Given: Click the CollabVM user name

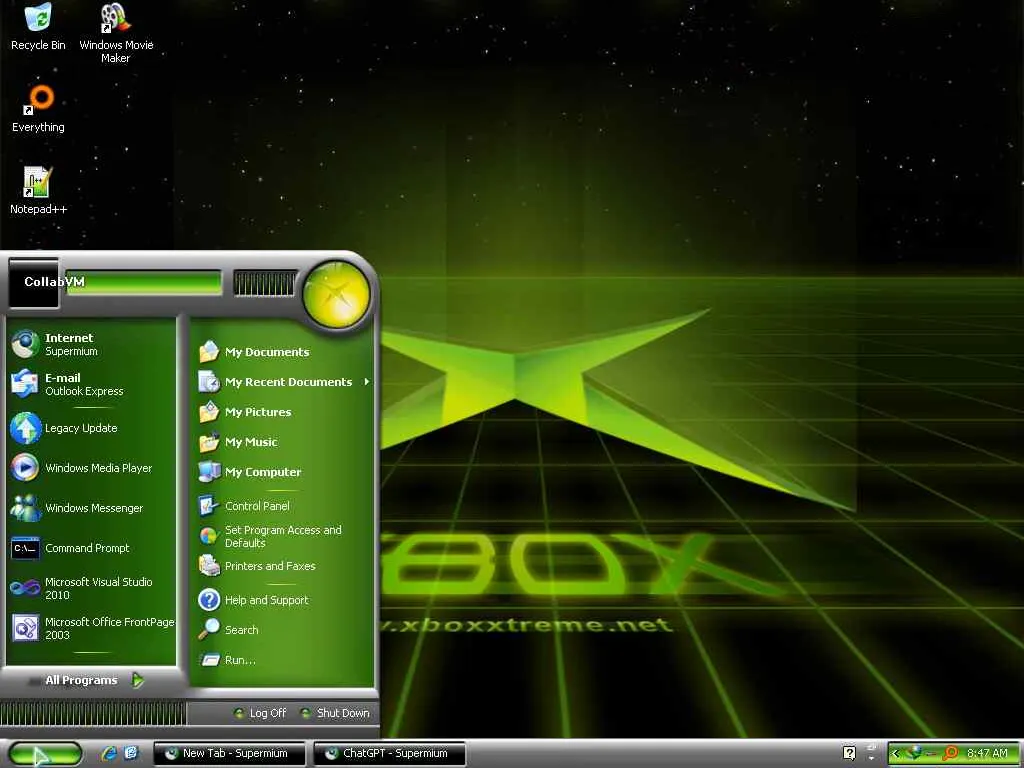Looking at the screenshot, I should pos(54,281).
